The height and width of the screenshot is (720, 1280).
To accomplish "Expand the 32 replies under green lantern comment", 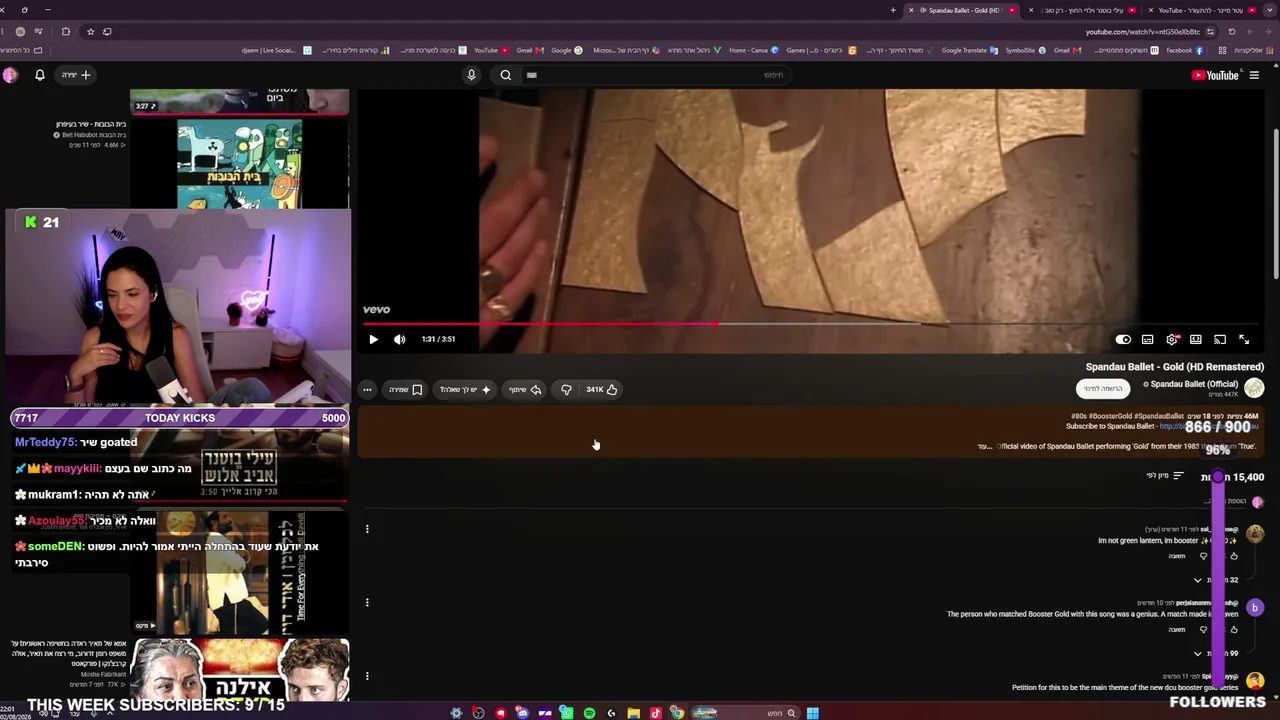I will [1217, 580].
